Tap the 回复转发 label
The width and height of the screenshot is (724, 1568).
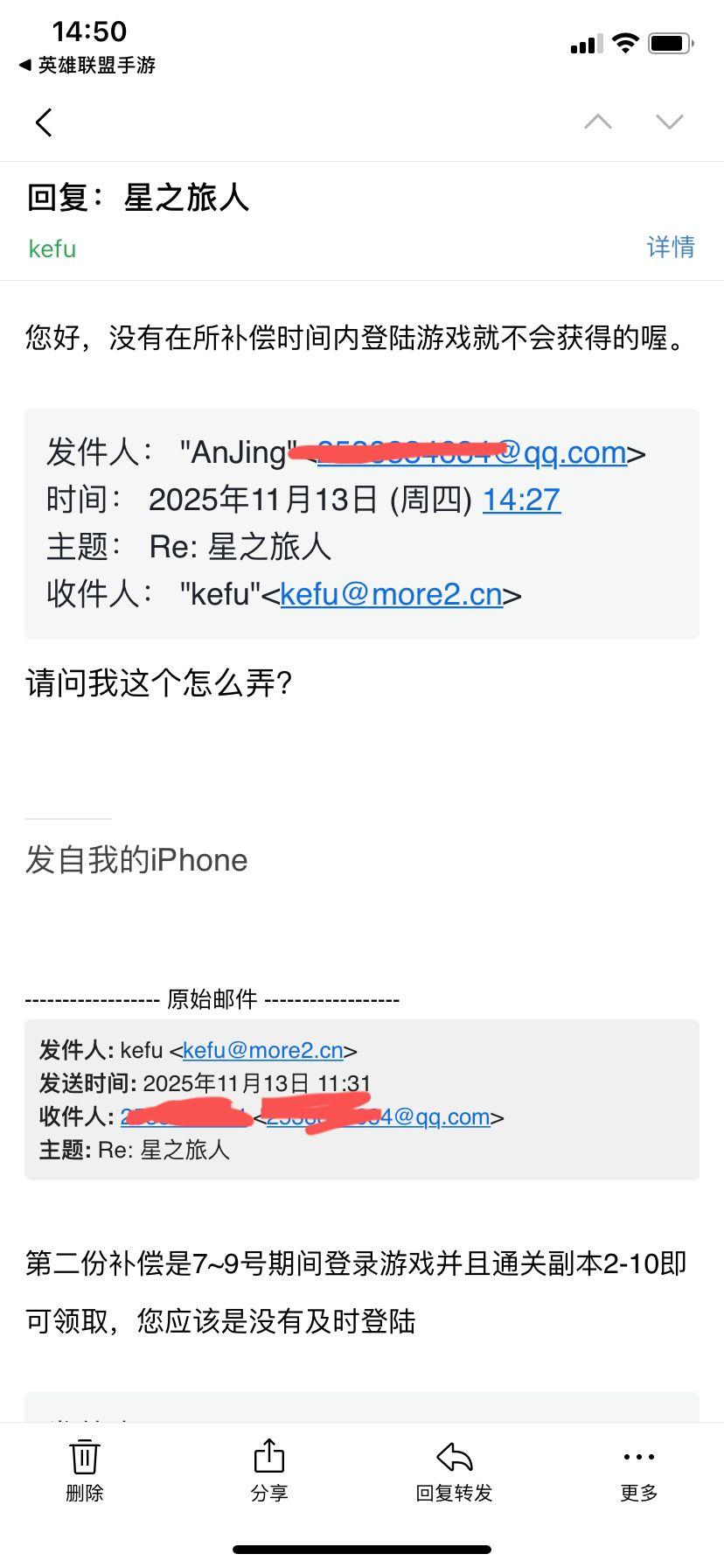pos(455,1494)
